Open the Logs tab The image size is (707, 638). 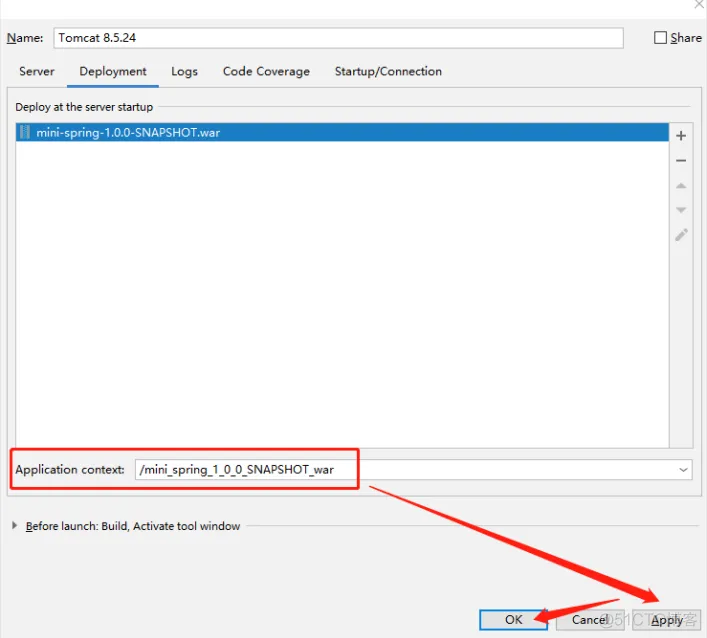pyautogui.click(x=184, y=72)
